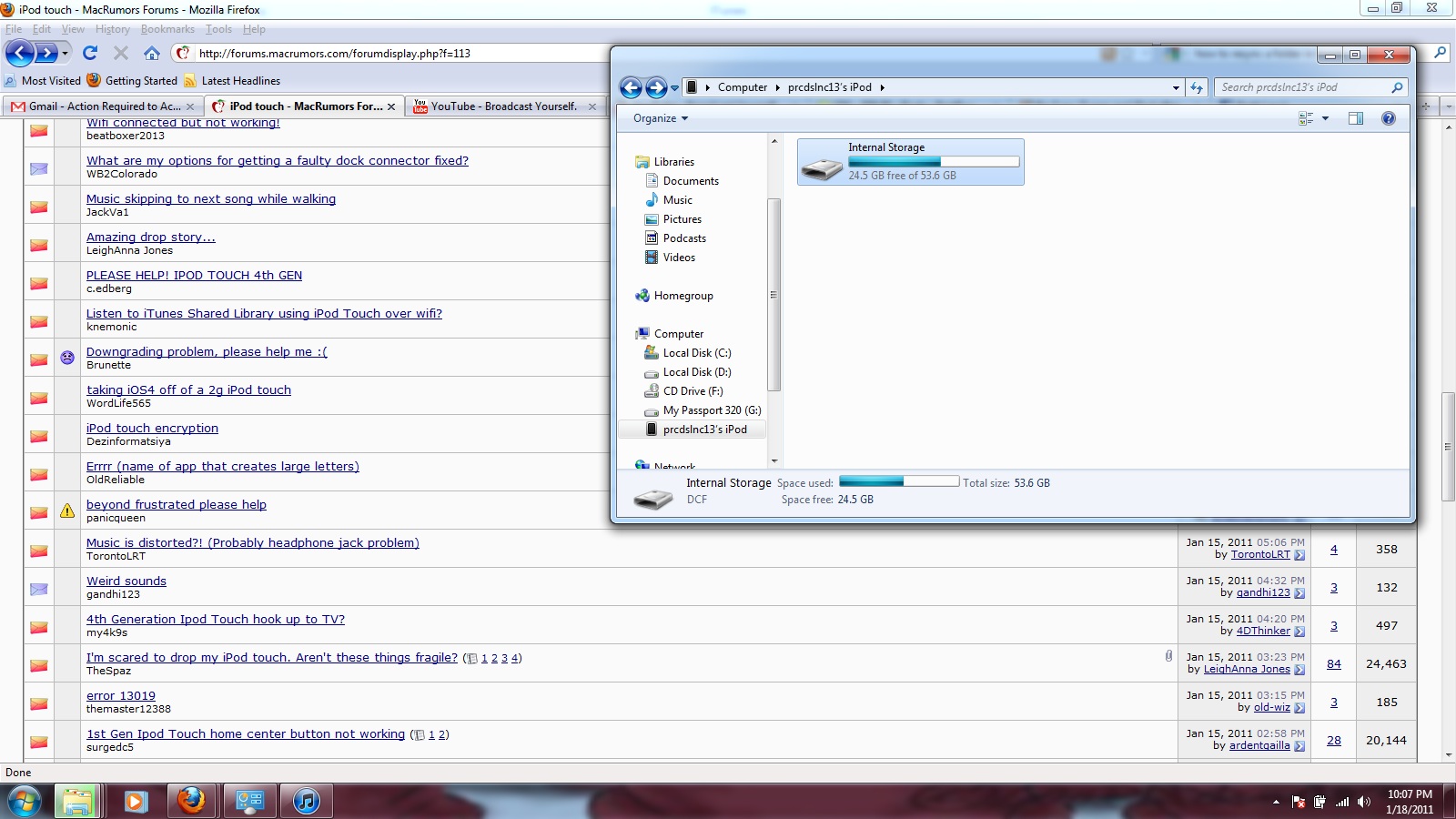Open Most Visited bookmarks

tap(43, 81)
